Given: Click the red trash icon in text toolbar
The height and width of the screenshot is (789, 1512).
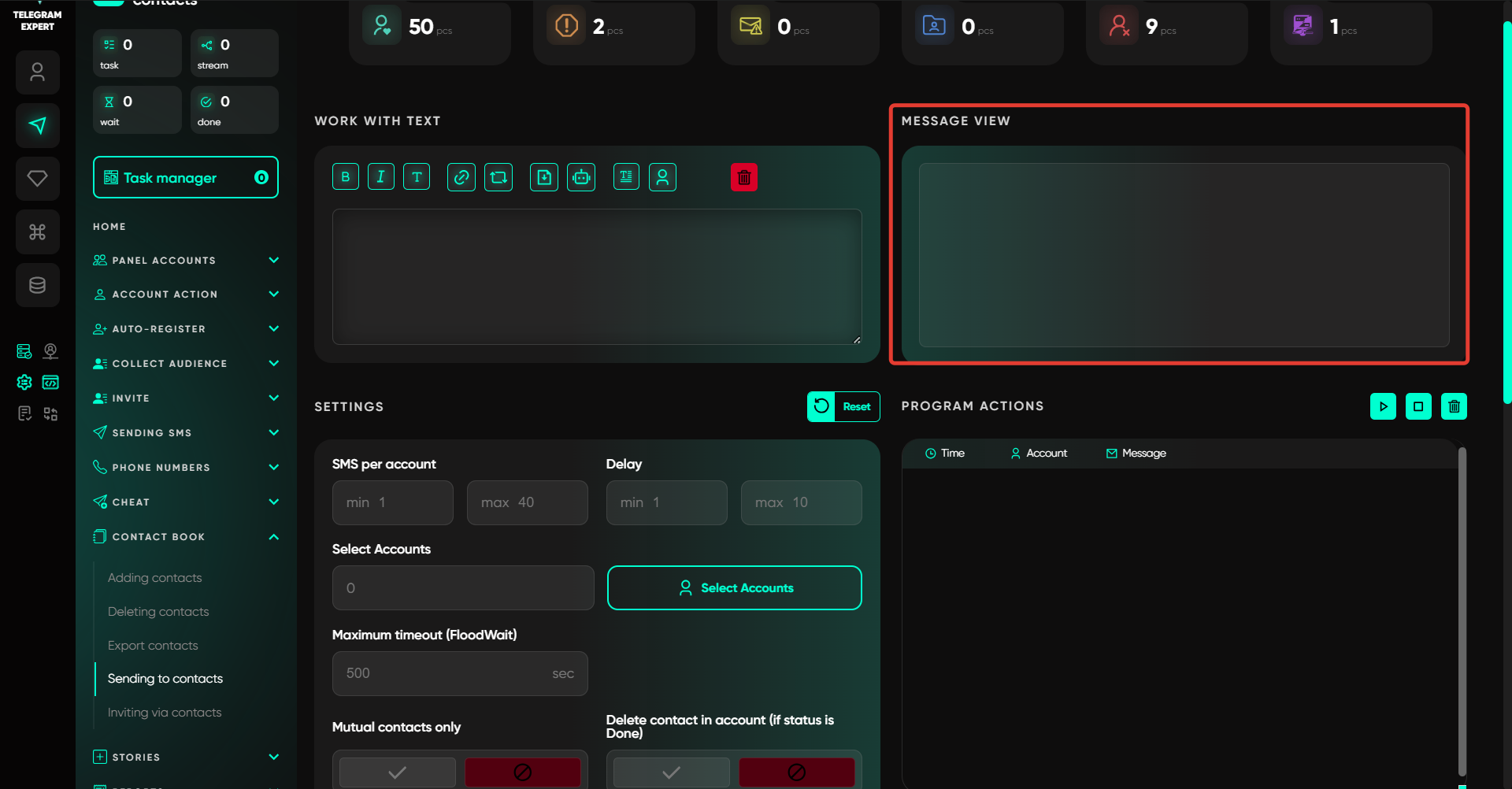Looking at the screenshot, I should point(743,177).
